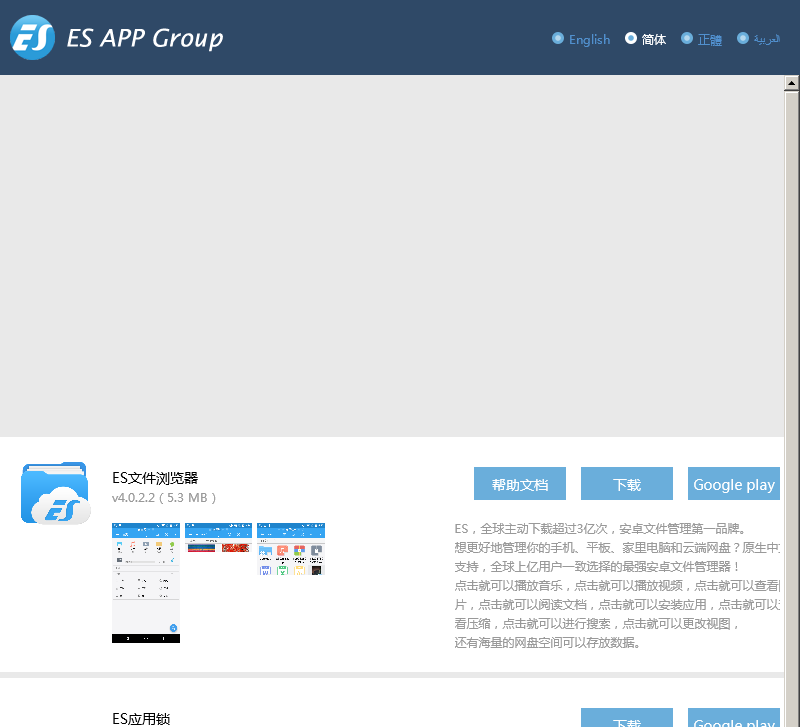
Task: Select the 简体 language radio button
Action: (x=631, y=38)
